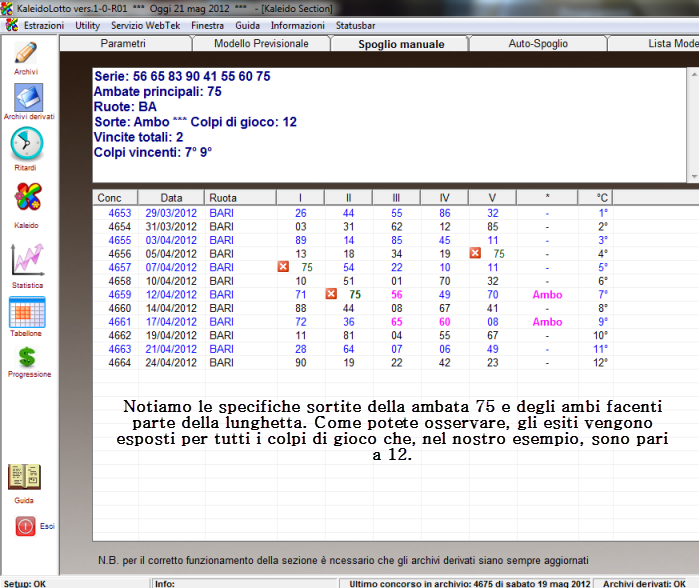Click the Tabellone grid icon
Image resolution: width=699 pixels, height=588 pixels.
[x=27, y=313]
